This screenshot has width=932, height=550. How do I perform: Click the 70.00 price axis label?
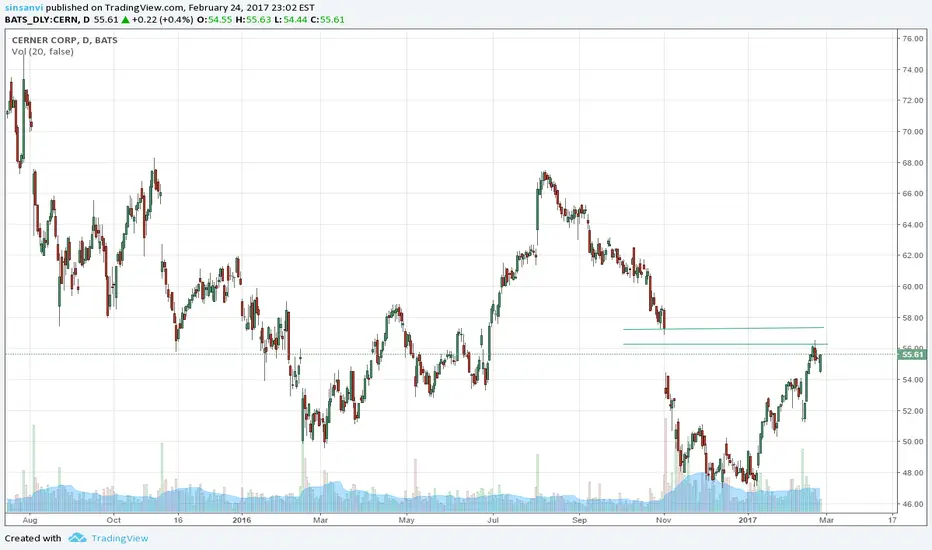click(913, 131)
